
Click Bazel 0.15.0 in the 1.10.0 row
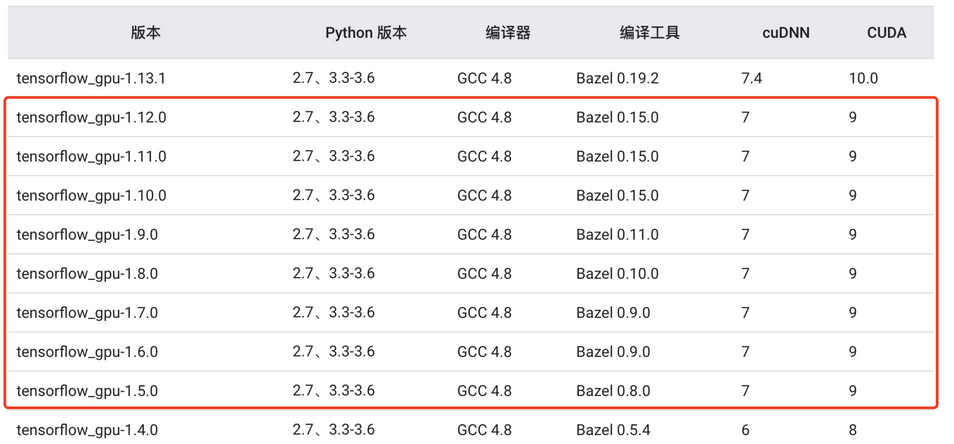pos(618,195)
